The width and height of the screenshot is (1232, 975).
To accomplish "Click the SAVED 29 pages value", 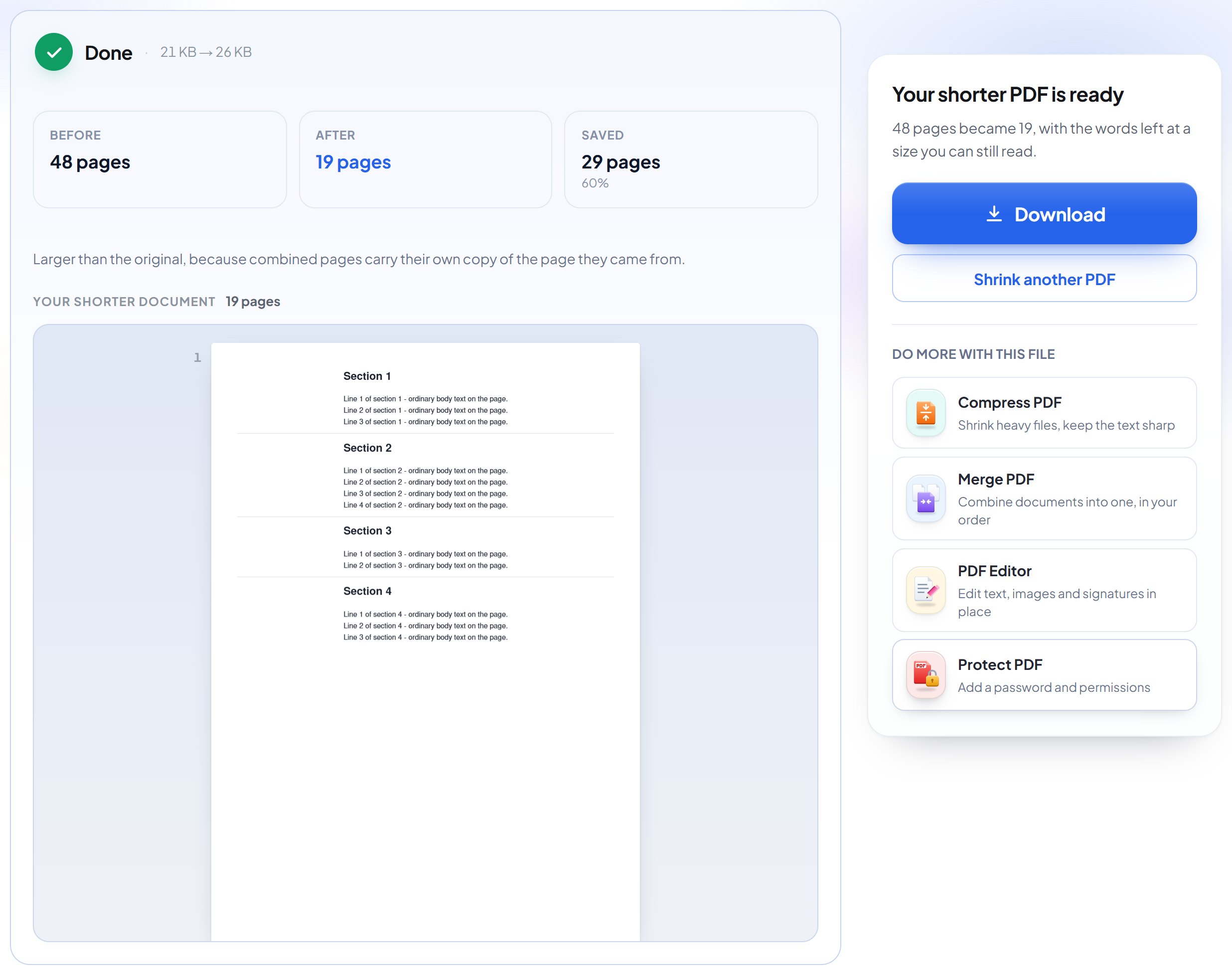I will click(x=621, y=162).
